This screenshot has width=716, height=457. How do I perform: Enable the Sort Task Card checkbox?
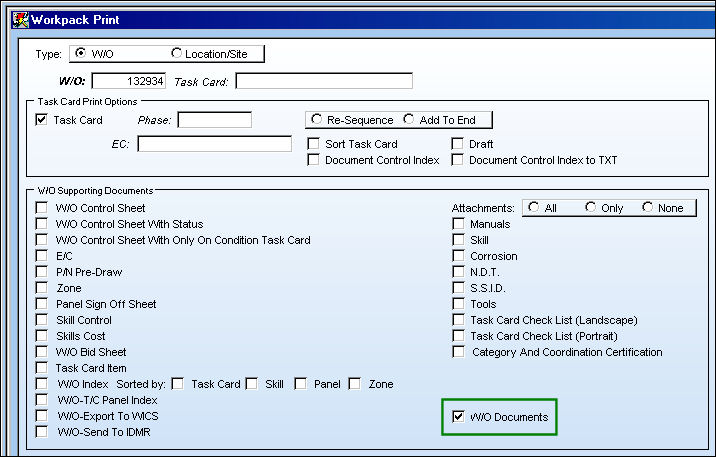pyautogui.click(x=313, y=144)
